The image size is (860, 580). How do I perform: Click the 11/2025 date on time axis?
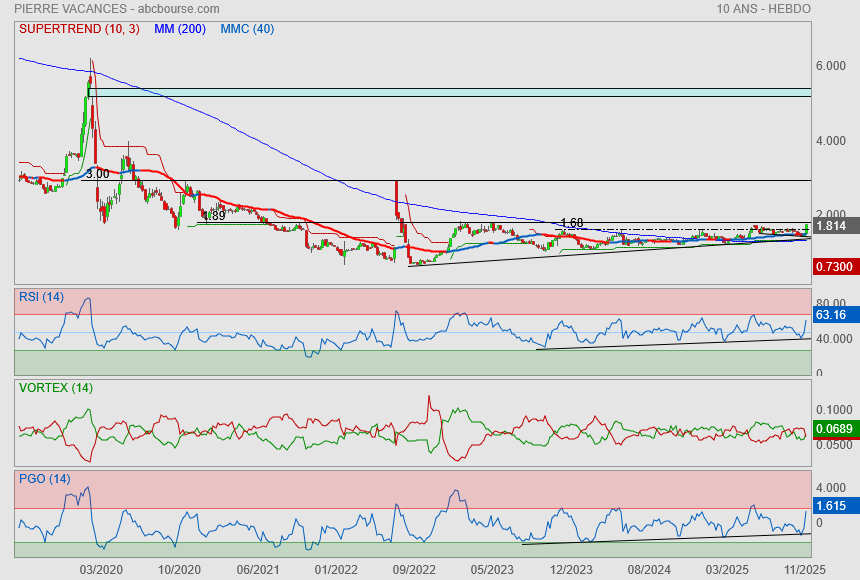point(803,569)
